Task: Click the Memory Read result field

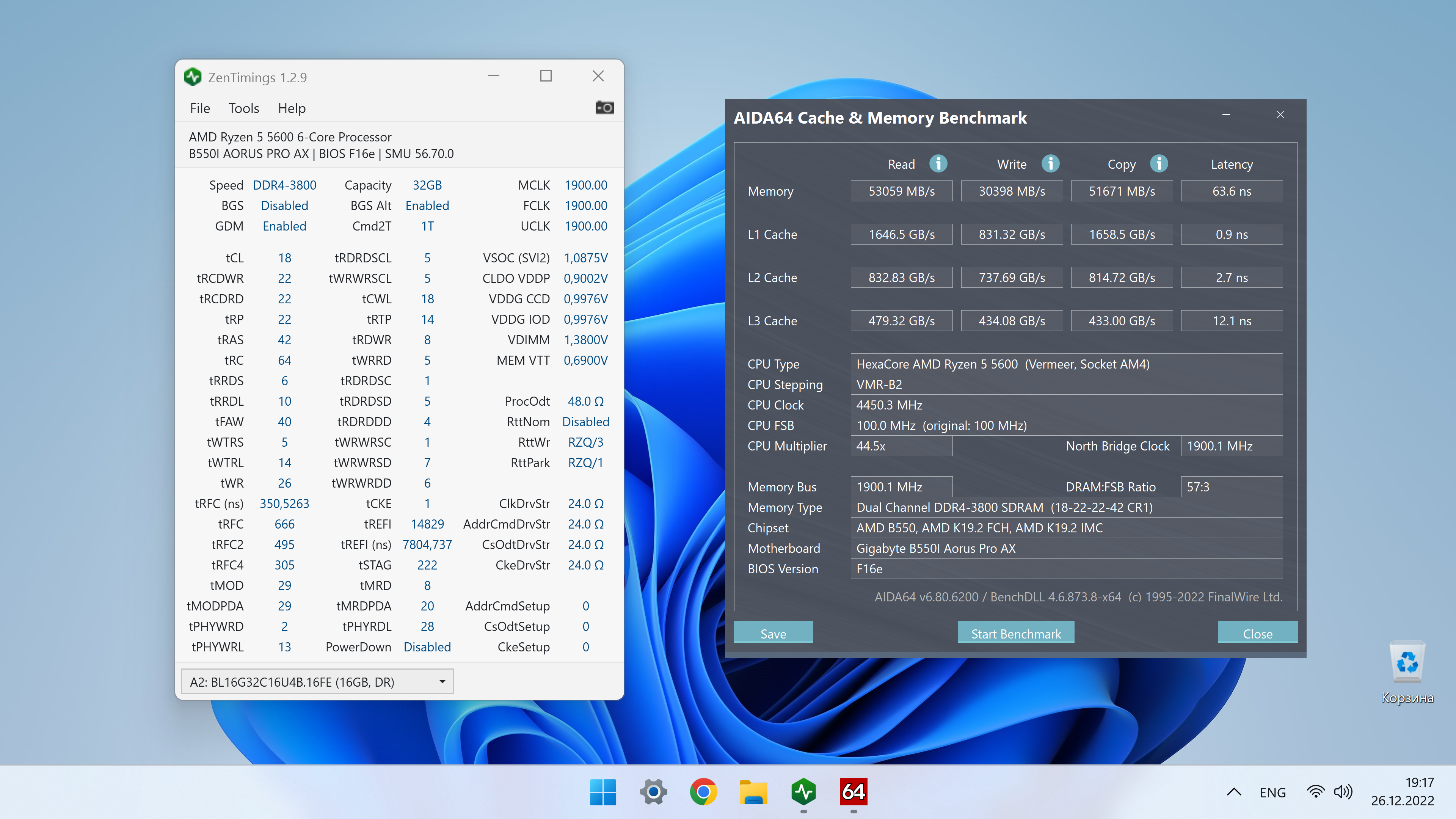Action: click(x=901, y=191)
